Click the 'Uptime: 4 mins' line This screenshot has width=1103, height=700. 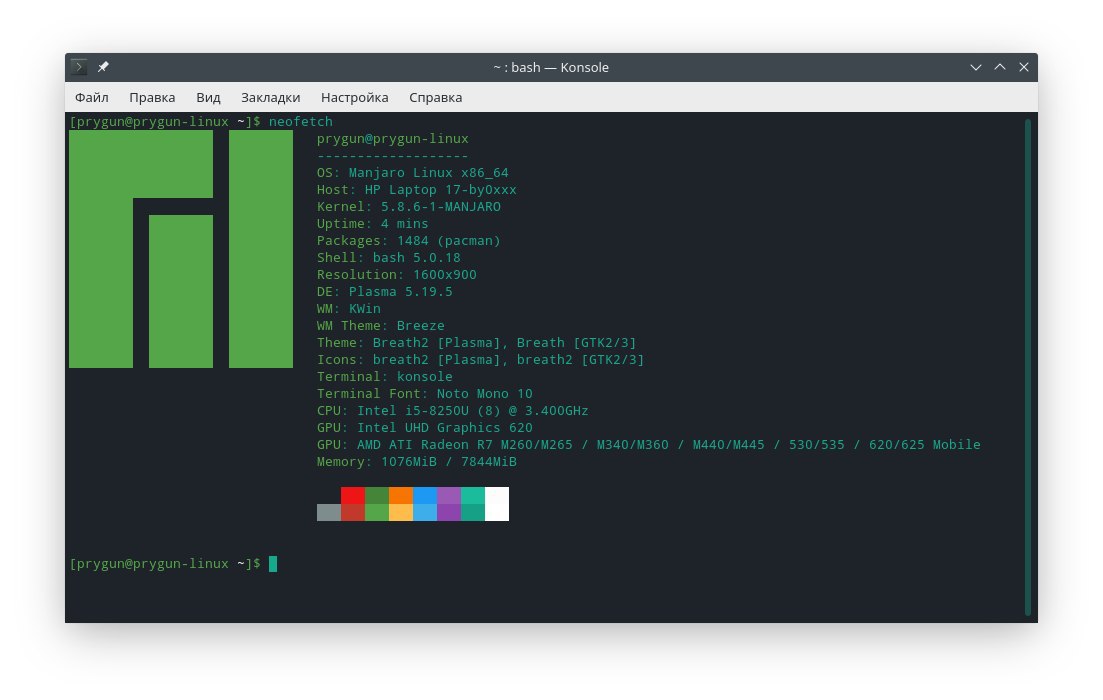point(372,223)
